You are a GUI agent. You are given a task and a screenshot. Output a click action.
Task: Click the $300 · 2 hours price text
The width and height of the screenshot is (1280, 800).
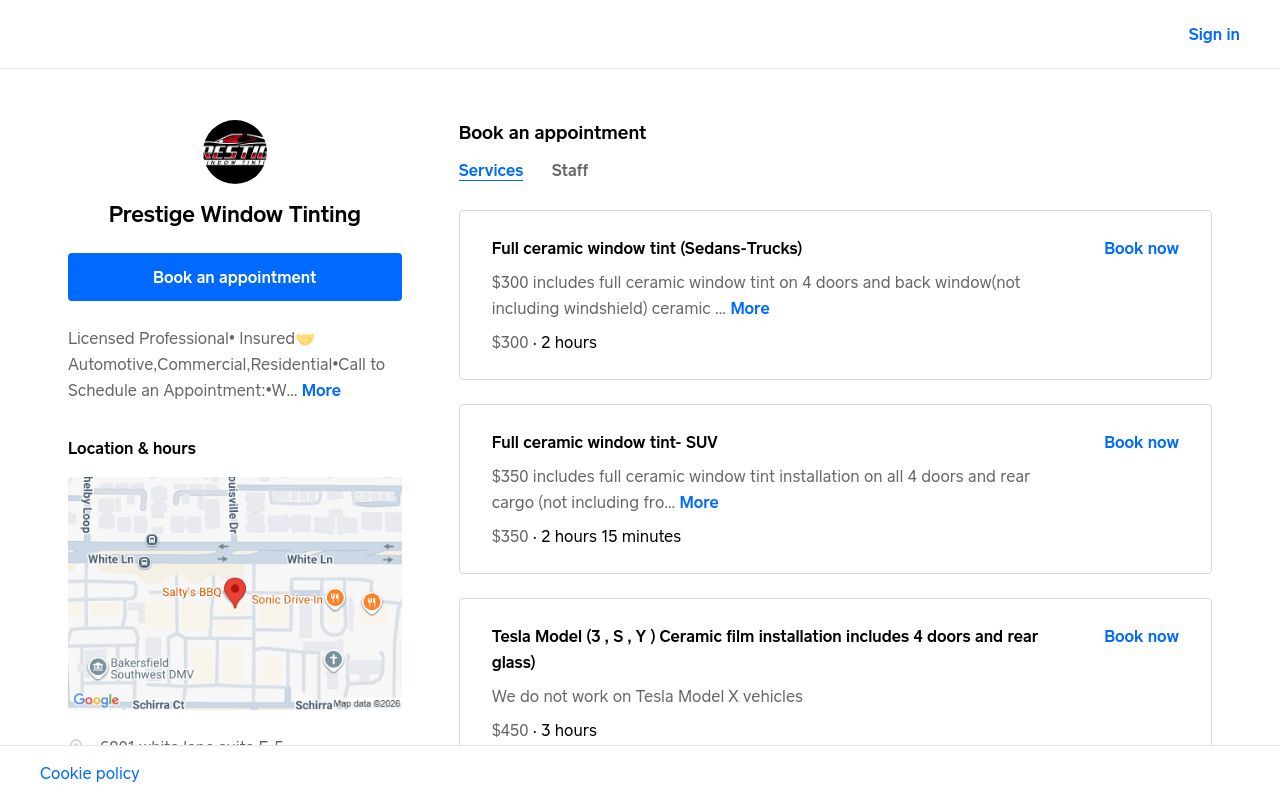[544, 342]
